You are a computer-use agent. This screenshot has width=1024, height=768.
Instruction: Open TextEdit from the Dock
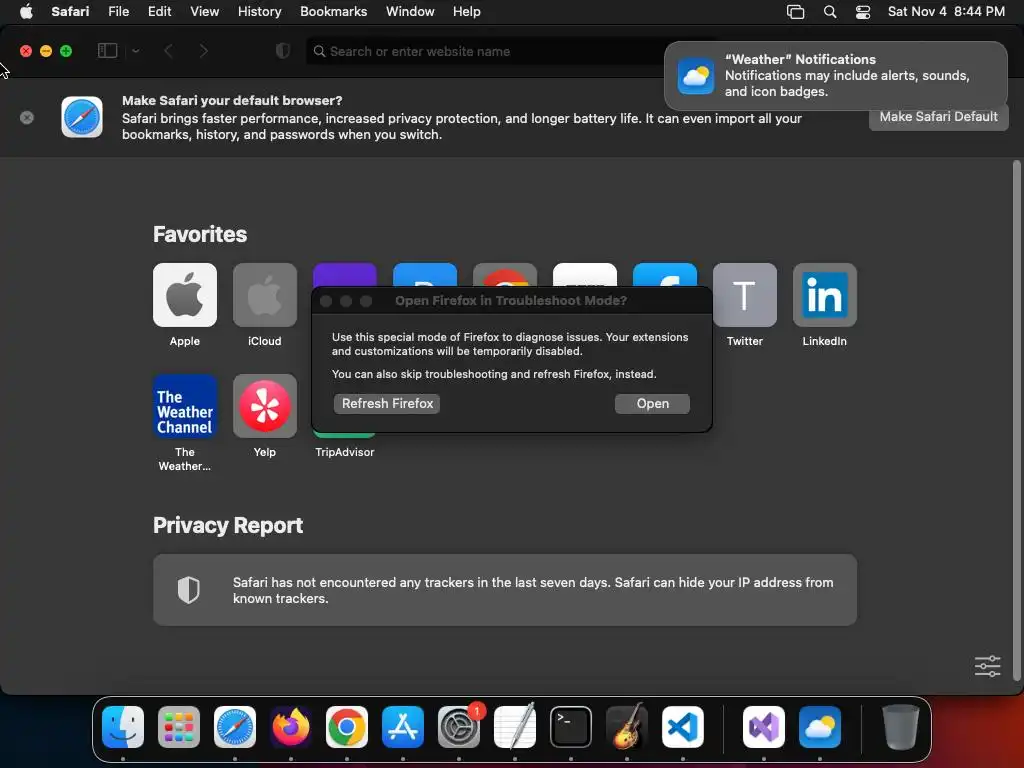tap(515, 727)
